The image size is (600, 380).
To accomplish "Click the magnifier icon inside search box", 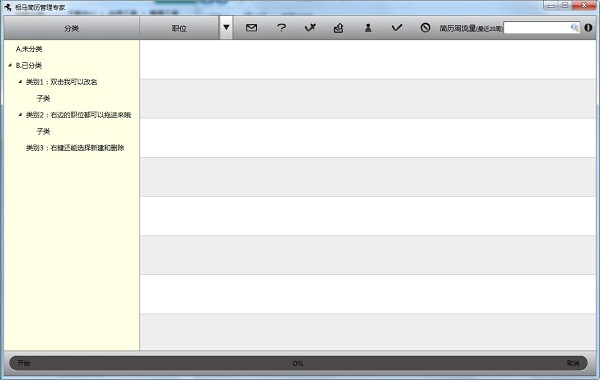I will 574,28.
